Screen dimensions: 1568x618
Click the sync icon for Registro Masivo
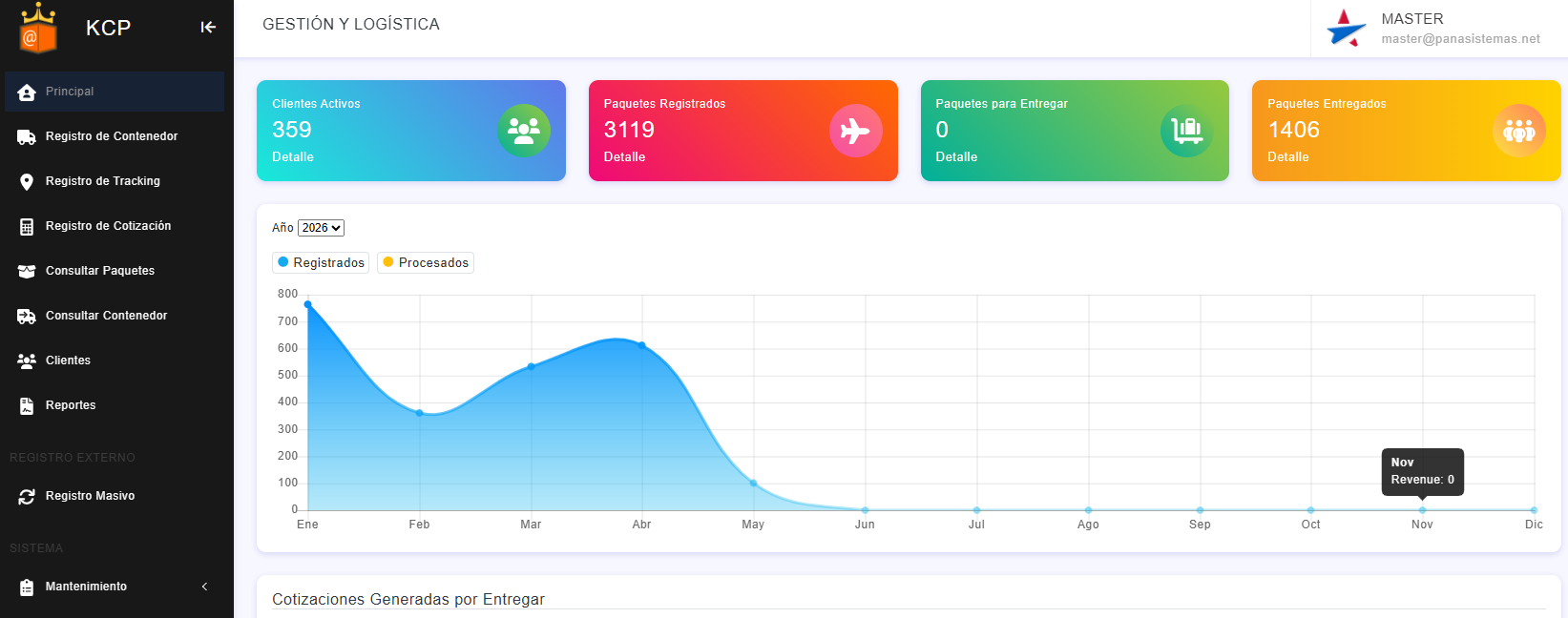click(x=27, y=496)
